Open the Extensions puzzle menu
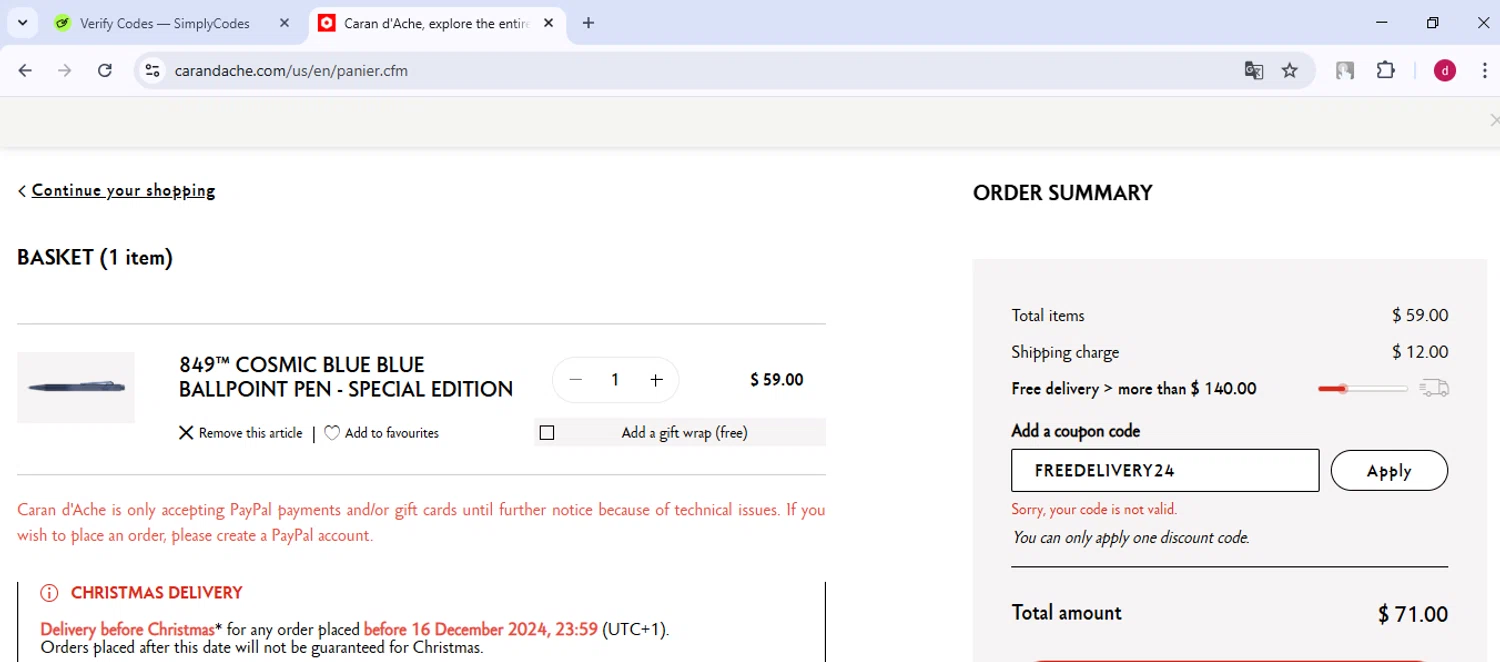 coord(1386,70)
